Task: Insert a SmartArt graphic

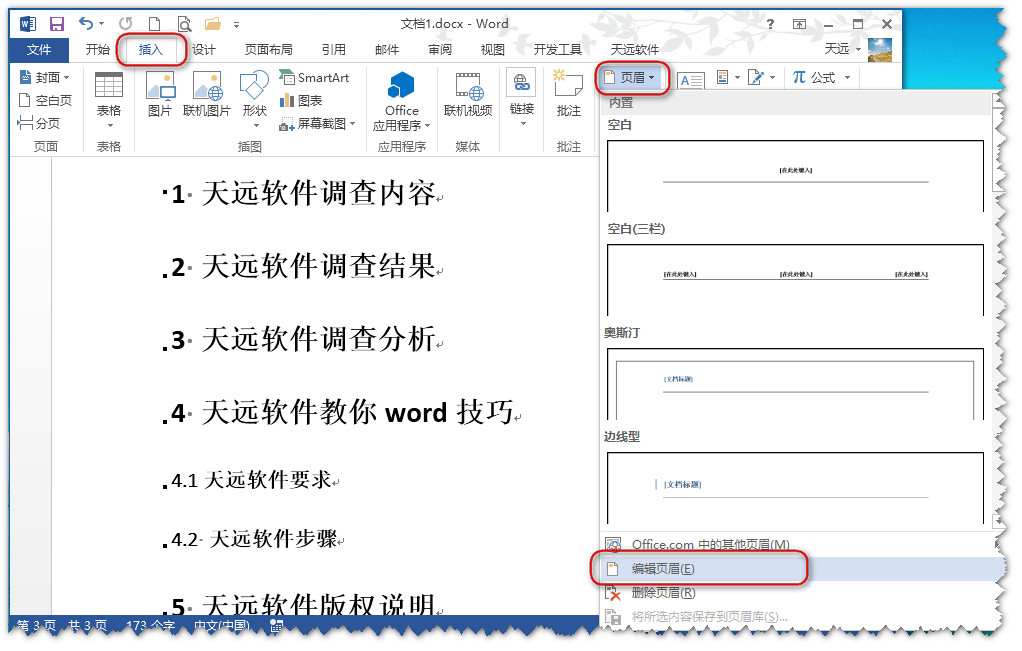Action: click(314, 78)
